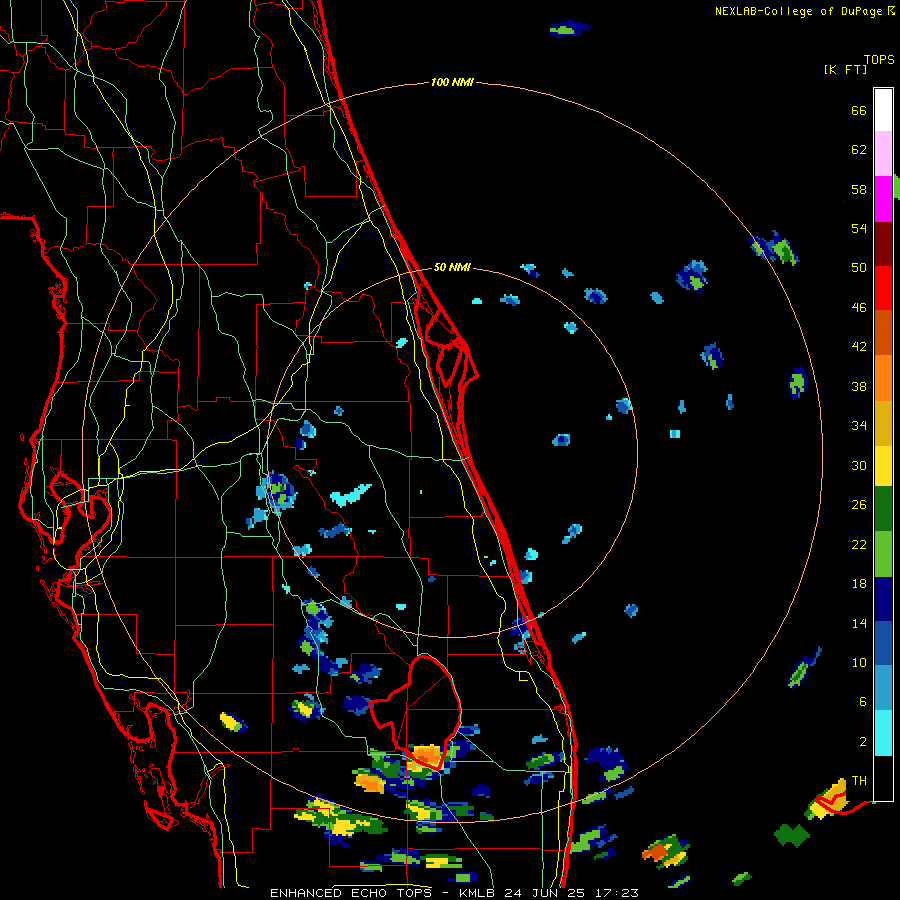Click the 50 NMI range ring label
This screenshot has width=900, height=900.
452,267
